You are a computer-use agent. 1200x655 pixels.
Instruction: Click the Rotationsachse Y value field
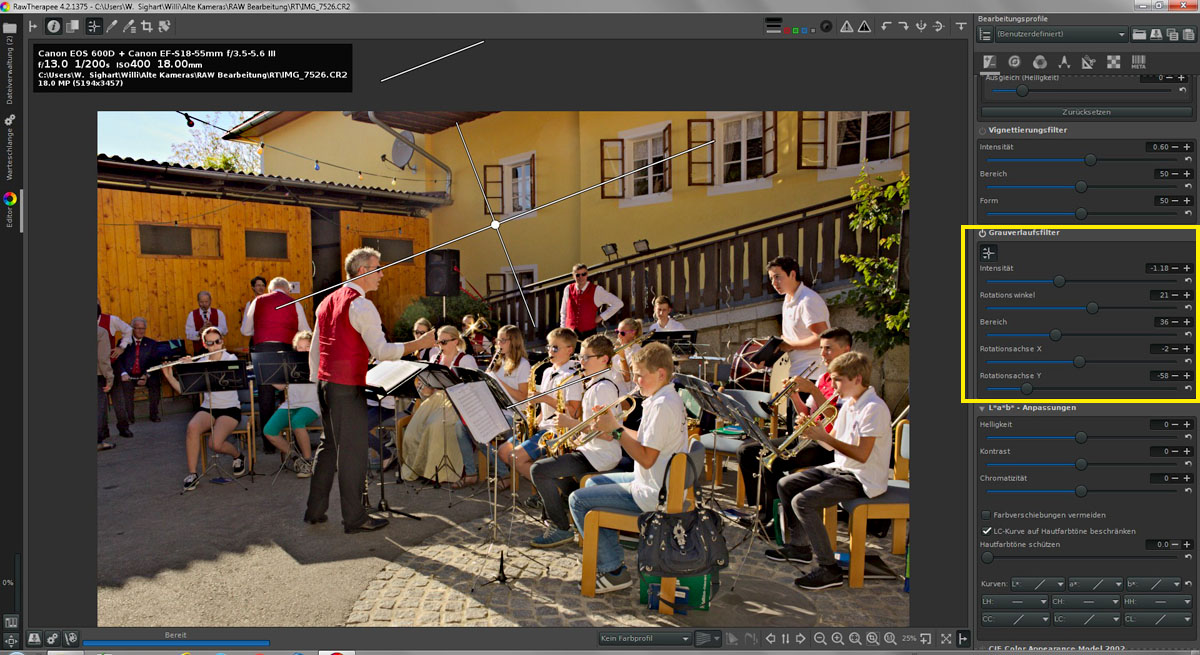tap(1159, 376)
